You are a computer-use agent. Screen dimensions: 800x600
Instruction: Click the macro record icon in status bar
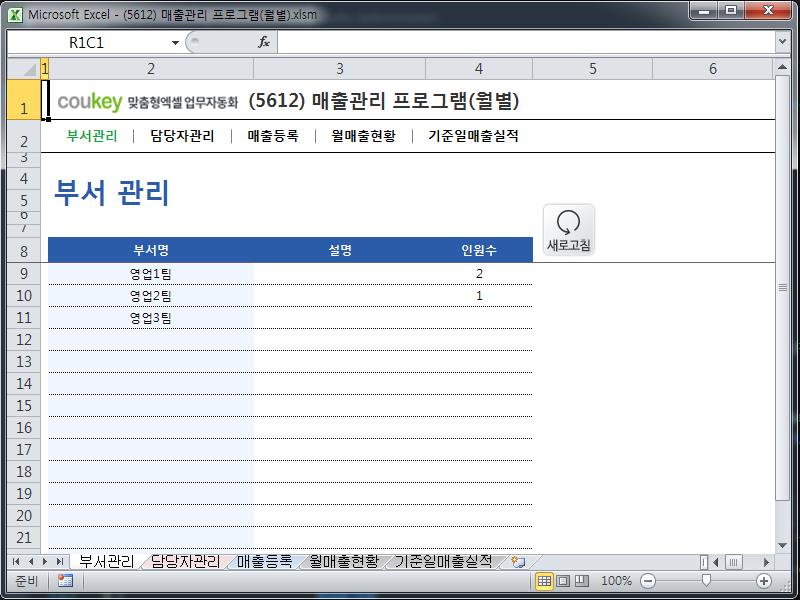pyautogui.click(x=65, y=581)
